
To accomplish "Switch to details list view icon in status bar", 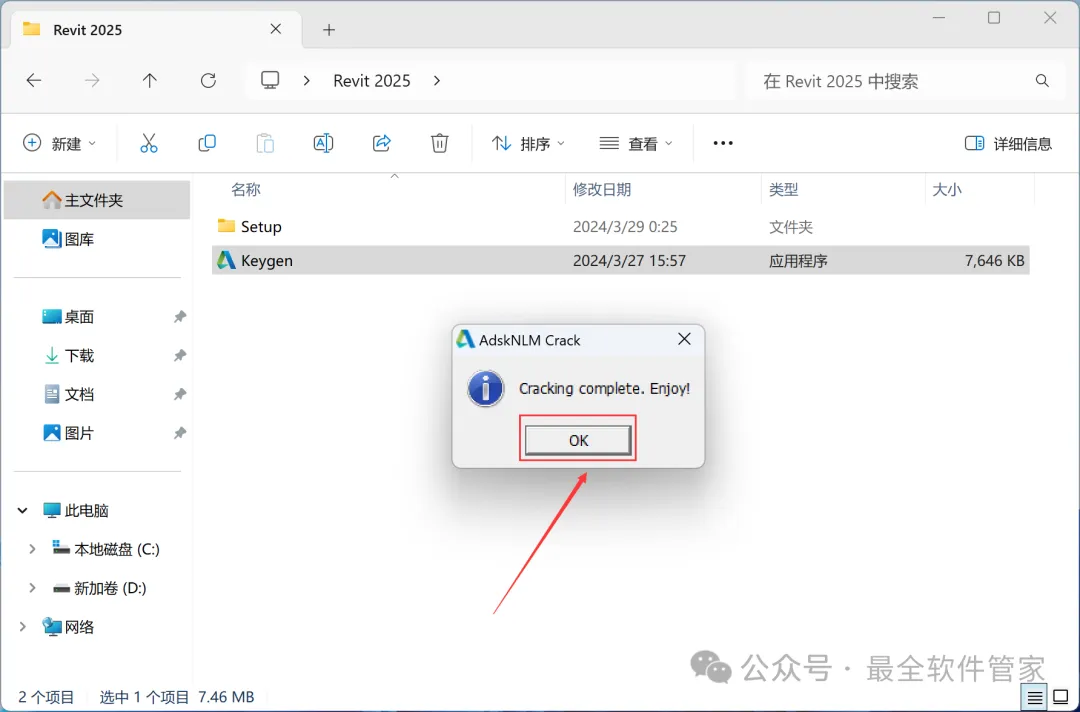I will 1035,698.
